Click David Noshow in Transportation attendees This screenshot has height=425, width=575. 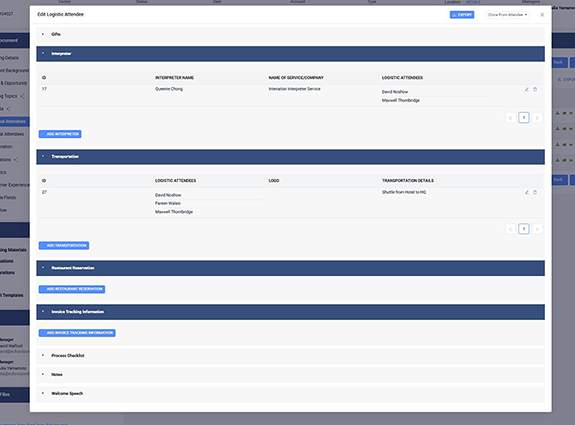coord(168,195)
